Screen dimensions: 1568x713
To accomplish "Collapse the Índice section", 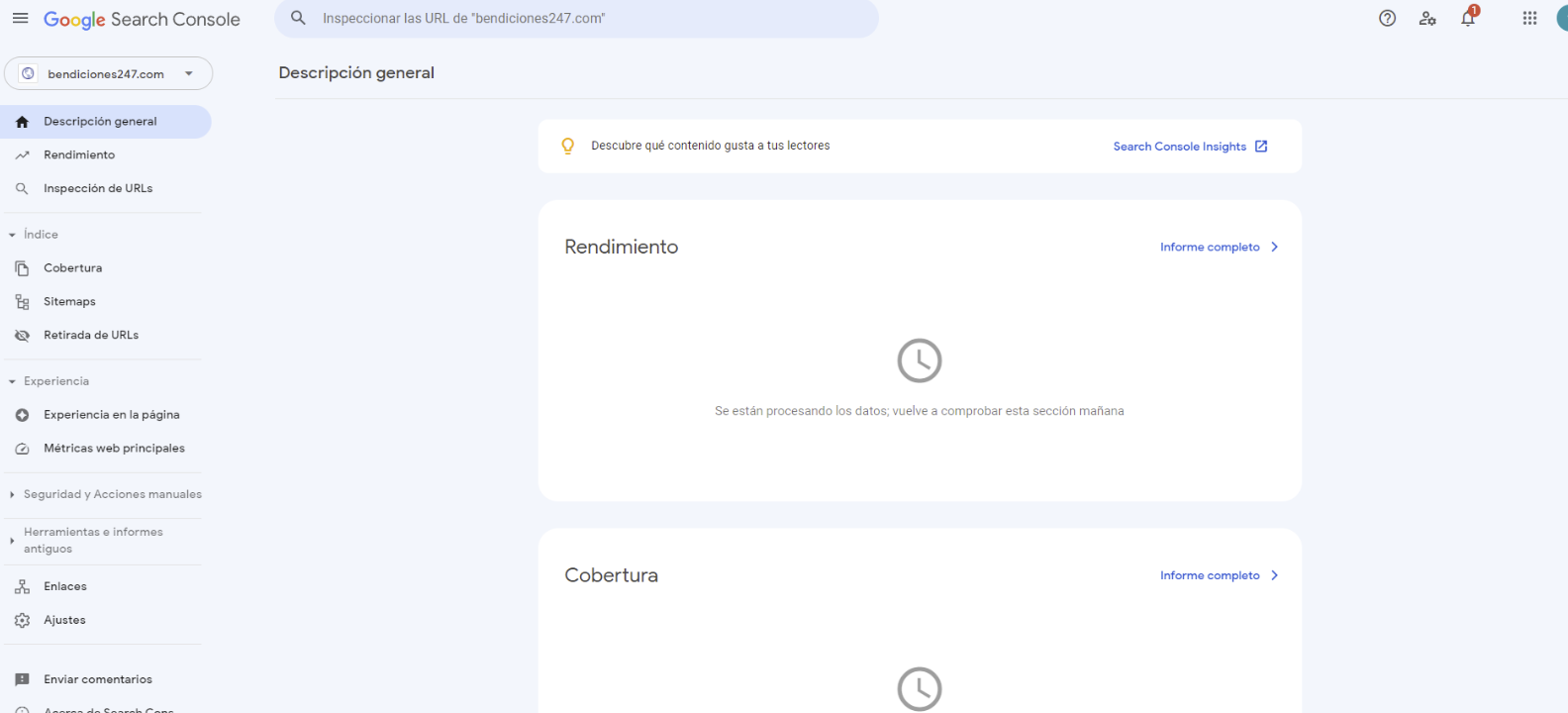I will pyautogui.click(x=13, y=235).
